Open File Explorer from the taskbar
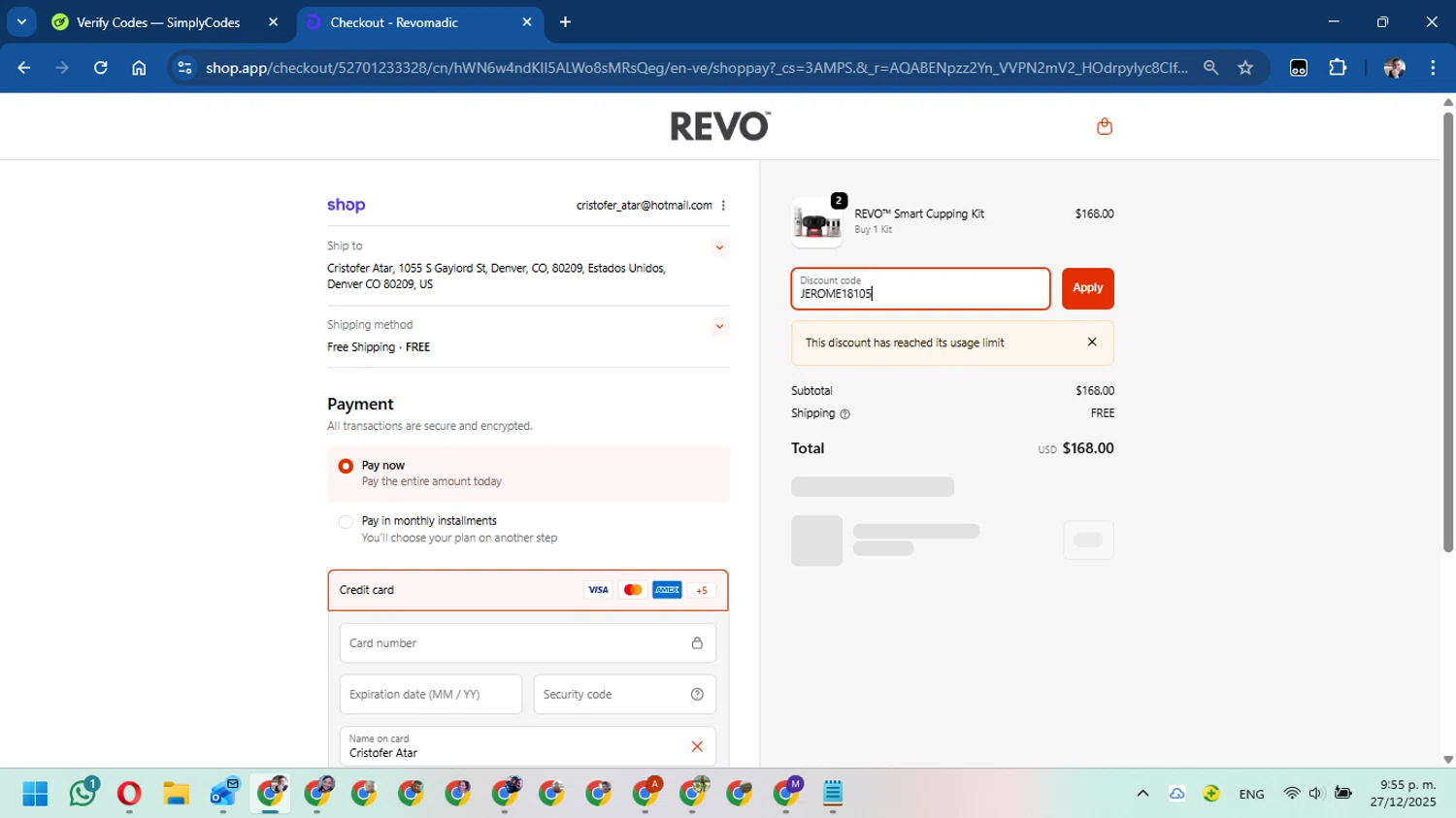Screen dimensions: 1456x818 point(176,794)
